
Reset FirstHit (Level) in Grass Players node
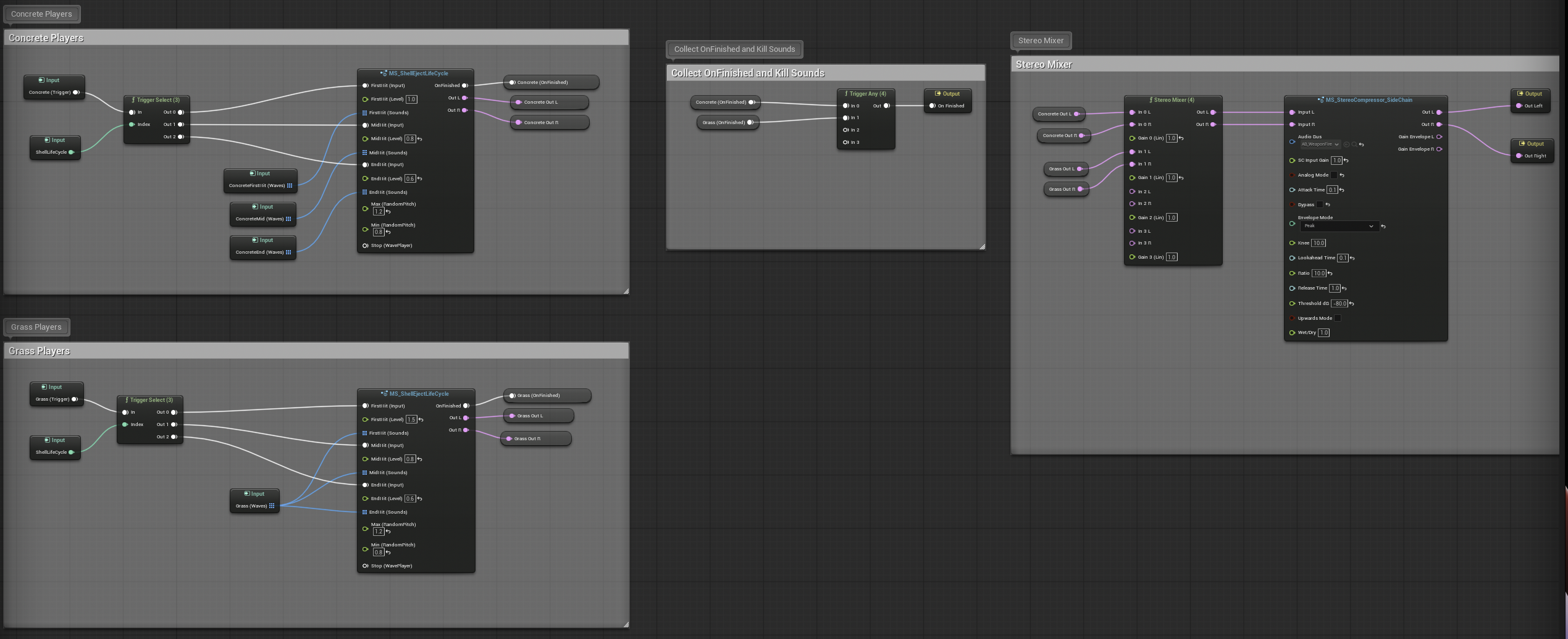(421, 420)
